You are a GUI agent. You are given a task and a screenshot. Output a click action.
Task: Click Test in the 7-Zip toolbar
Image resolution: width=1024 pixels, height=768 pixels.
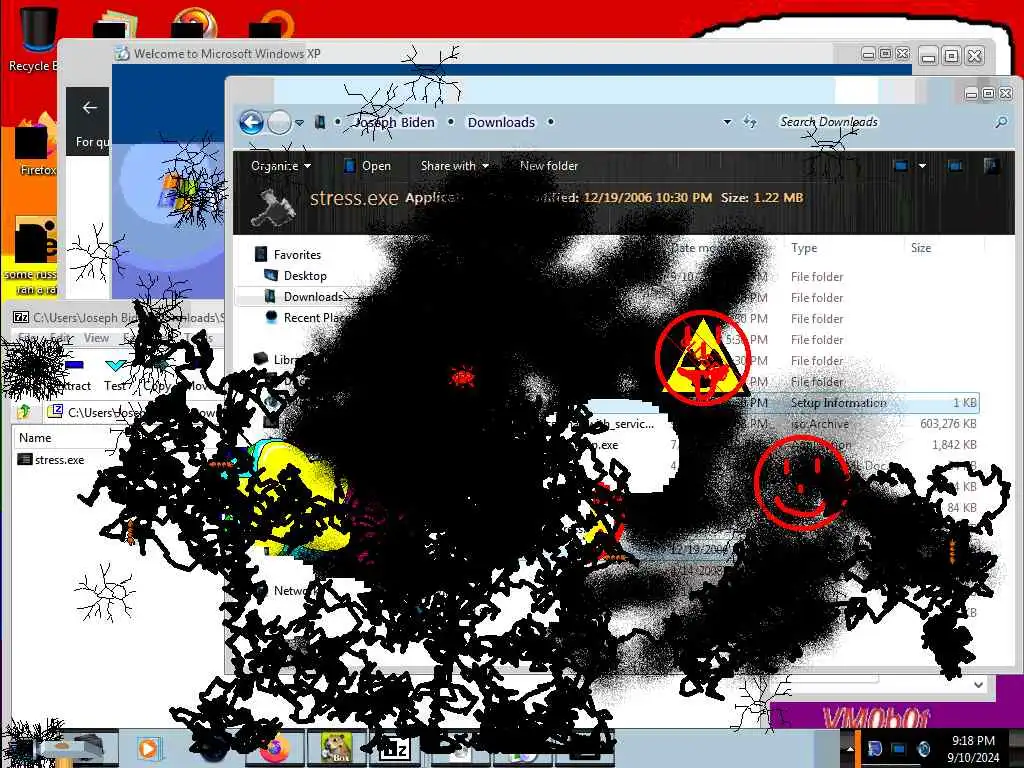coord(116,375)
